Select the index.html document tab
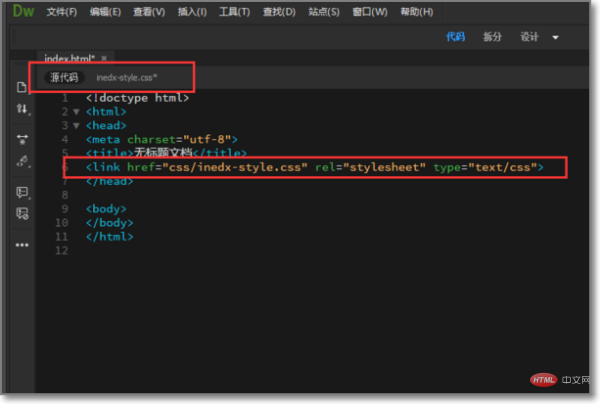 coord(70,59)
